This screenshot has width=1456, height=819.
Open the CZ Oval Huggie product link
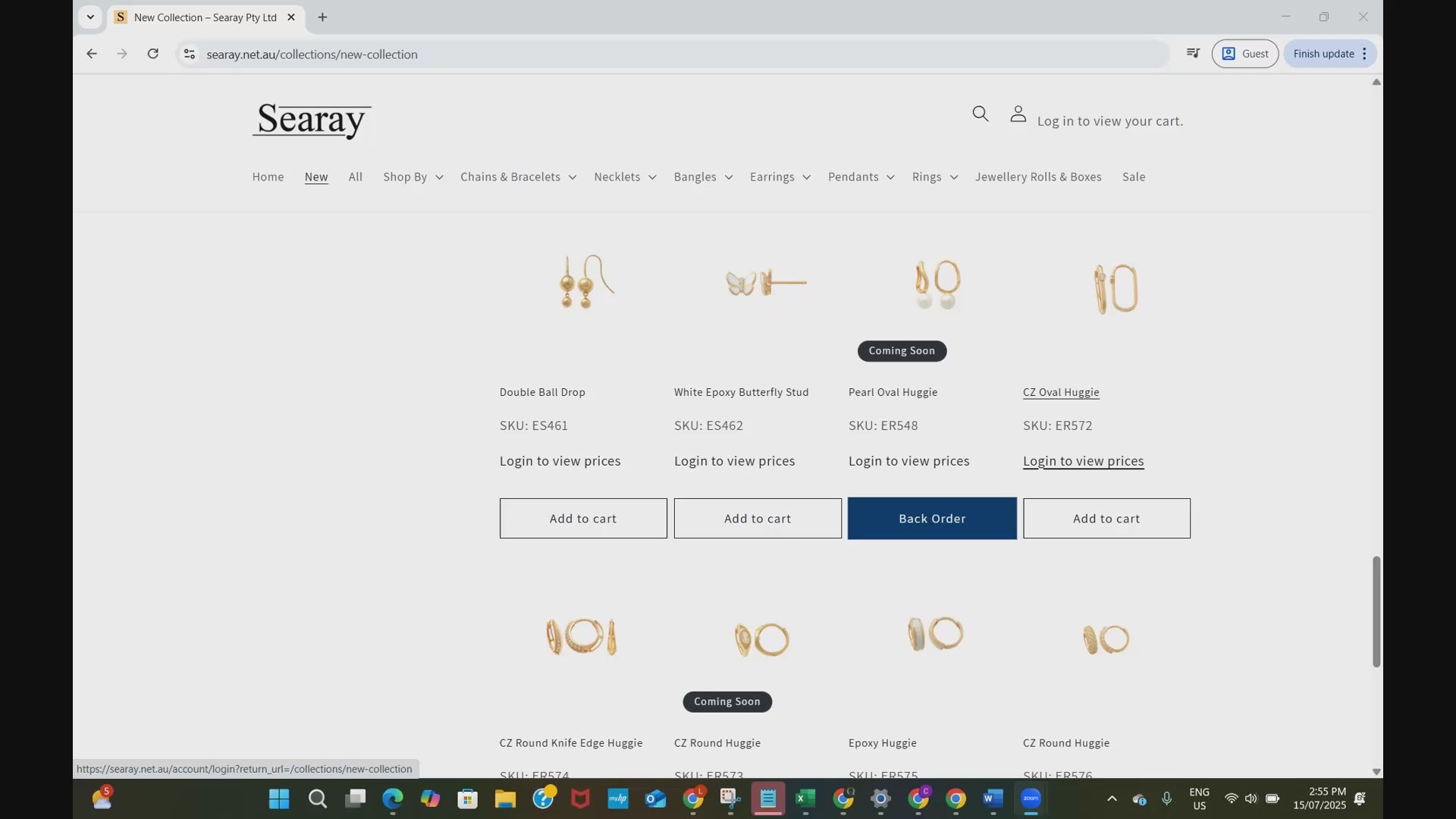coord(1060,392)
